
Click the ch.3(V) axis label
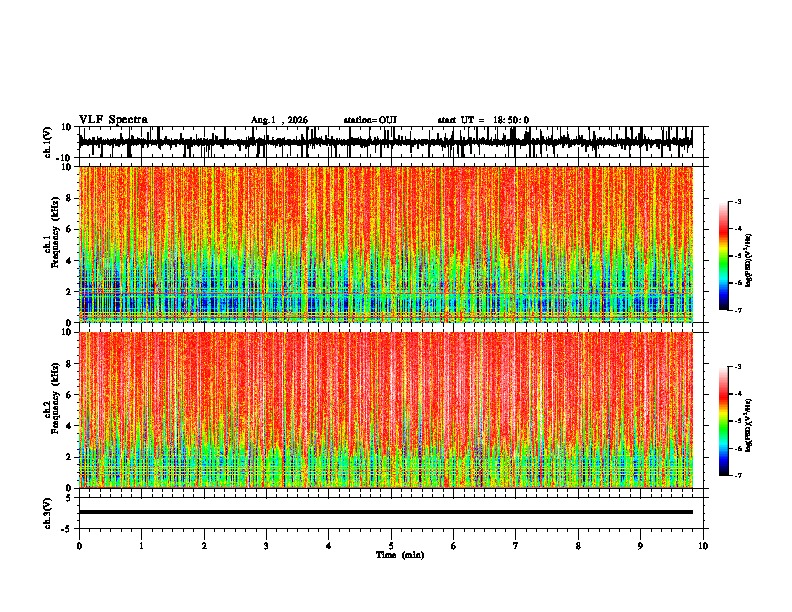(48, 513)
